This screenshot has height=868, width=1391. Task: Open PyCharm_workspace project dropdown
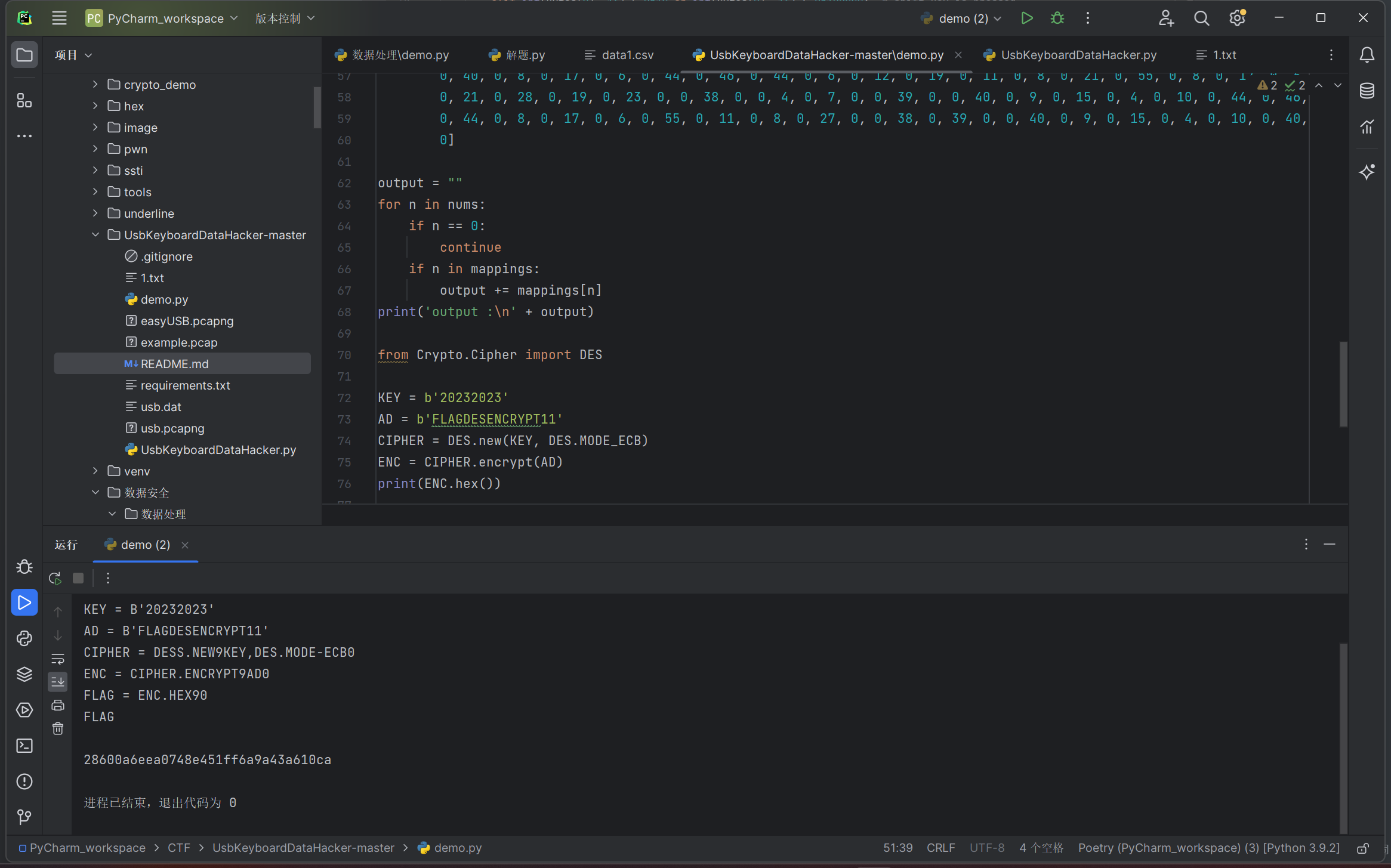pos(162,18)
